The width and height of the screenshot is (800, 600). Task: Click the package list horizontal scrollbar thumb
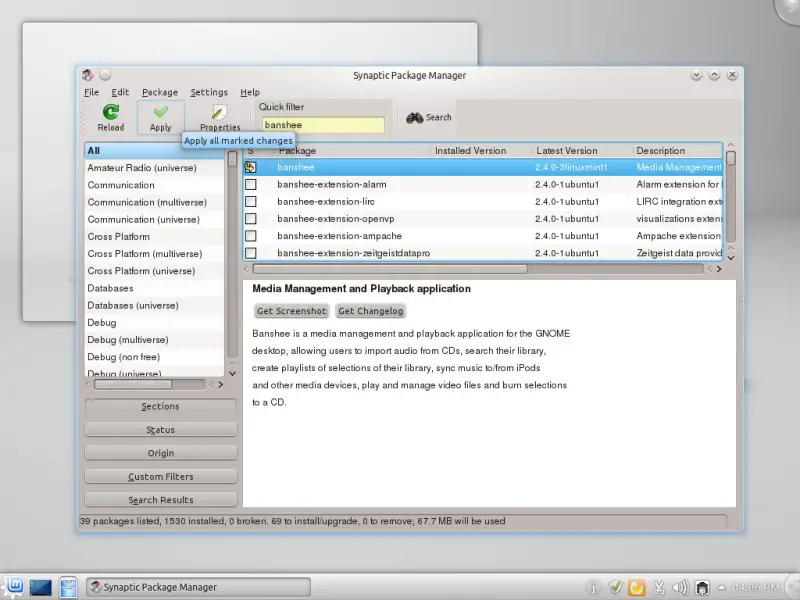coord(390,269)
